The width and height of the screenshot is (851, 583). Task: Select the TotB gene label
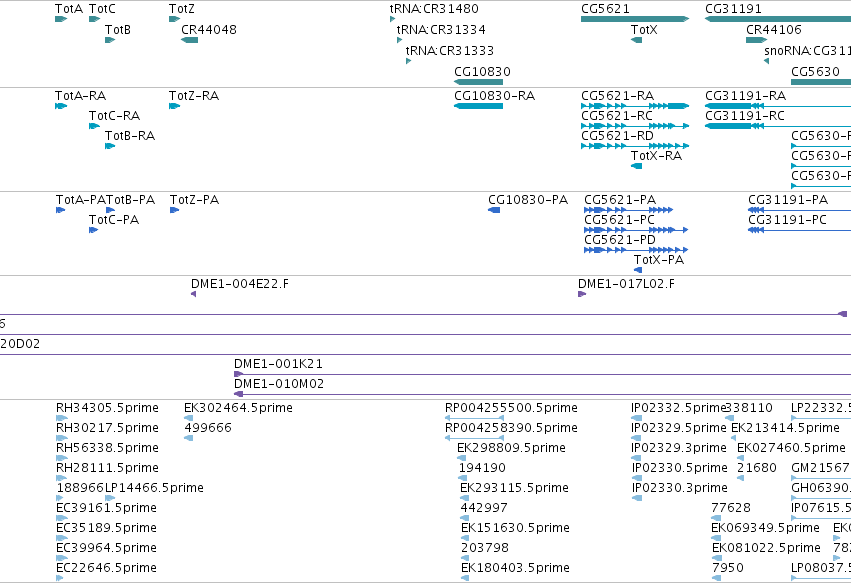(118, 29)
